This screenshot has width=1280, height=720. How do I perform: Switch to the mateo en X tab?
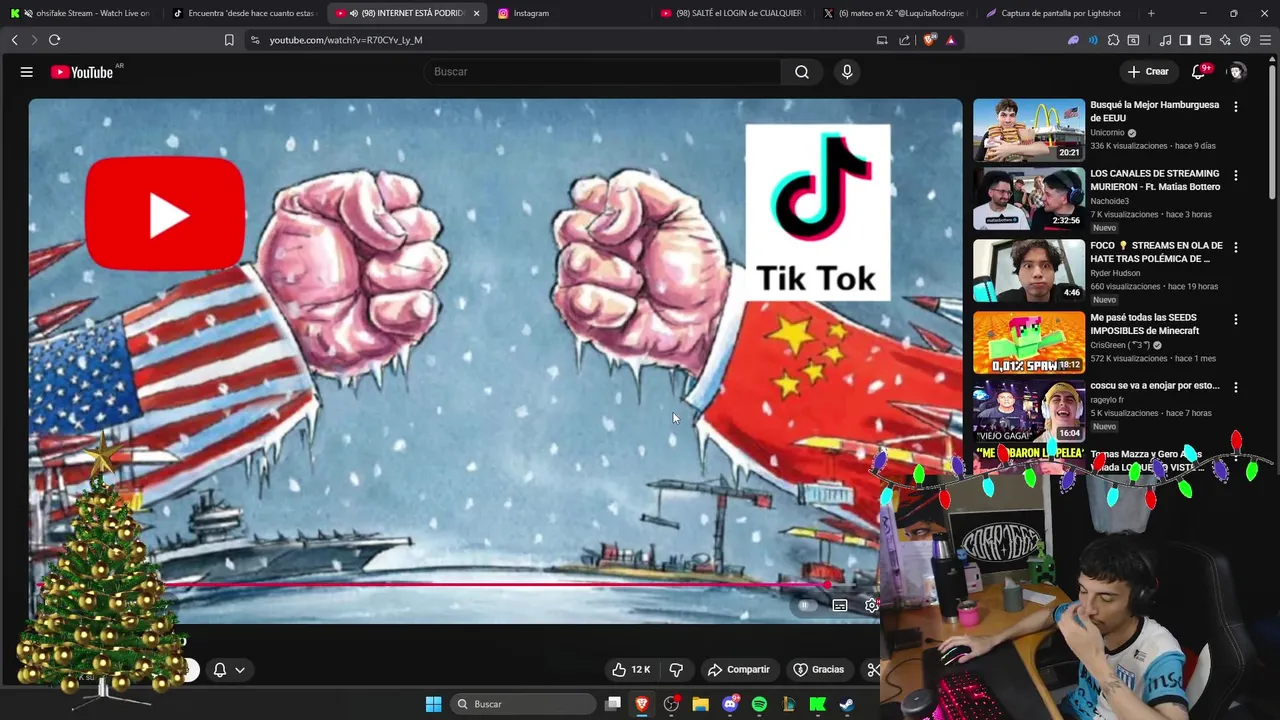pyautogui.click(x=895, y=13)
